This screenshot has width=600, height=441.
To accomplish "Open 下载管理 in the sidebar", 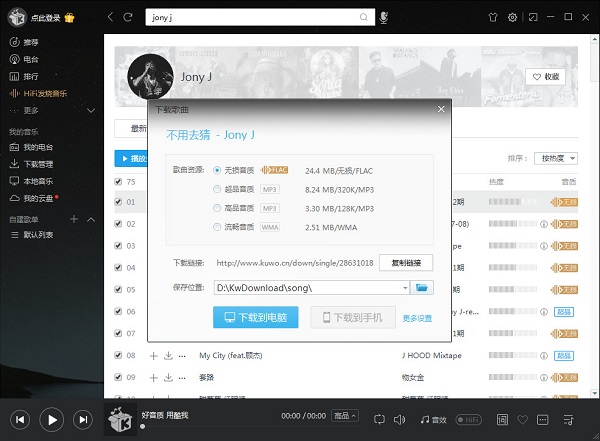I will tap(37, 163).
